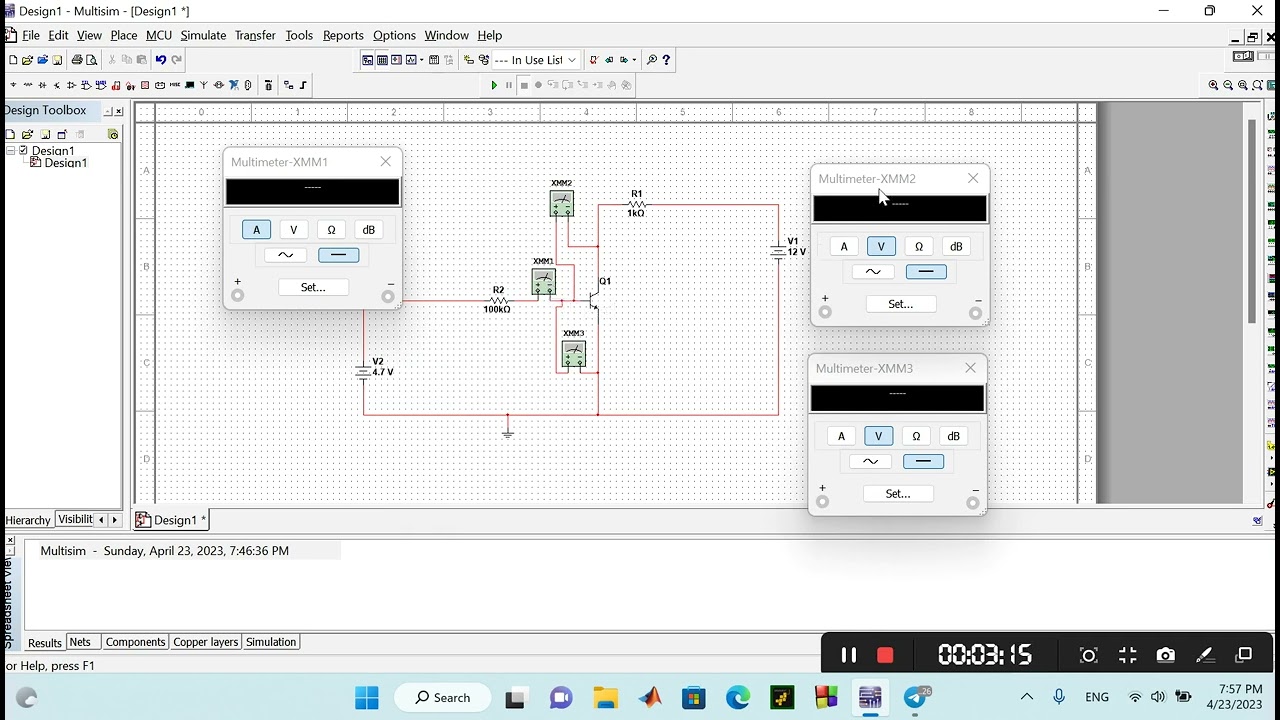The height and width of the screenshot is (720, 1280).
Task: Open Print Preview from the toolbar
Action: [x=91, y=60]
